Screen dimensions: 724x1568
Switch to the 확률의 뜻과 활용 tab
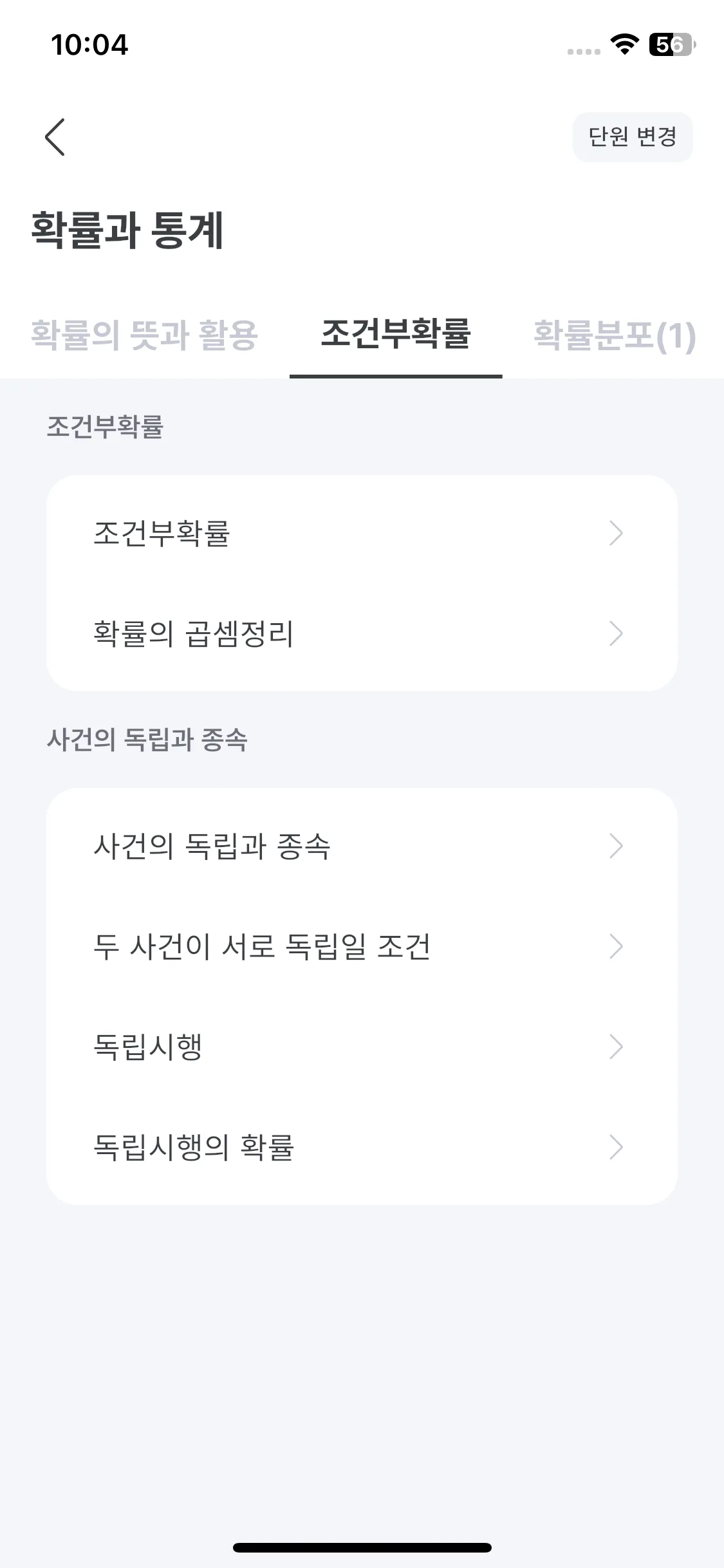tap(145, 335)
